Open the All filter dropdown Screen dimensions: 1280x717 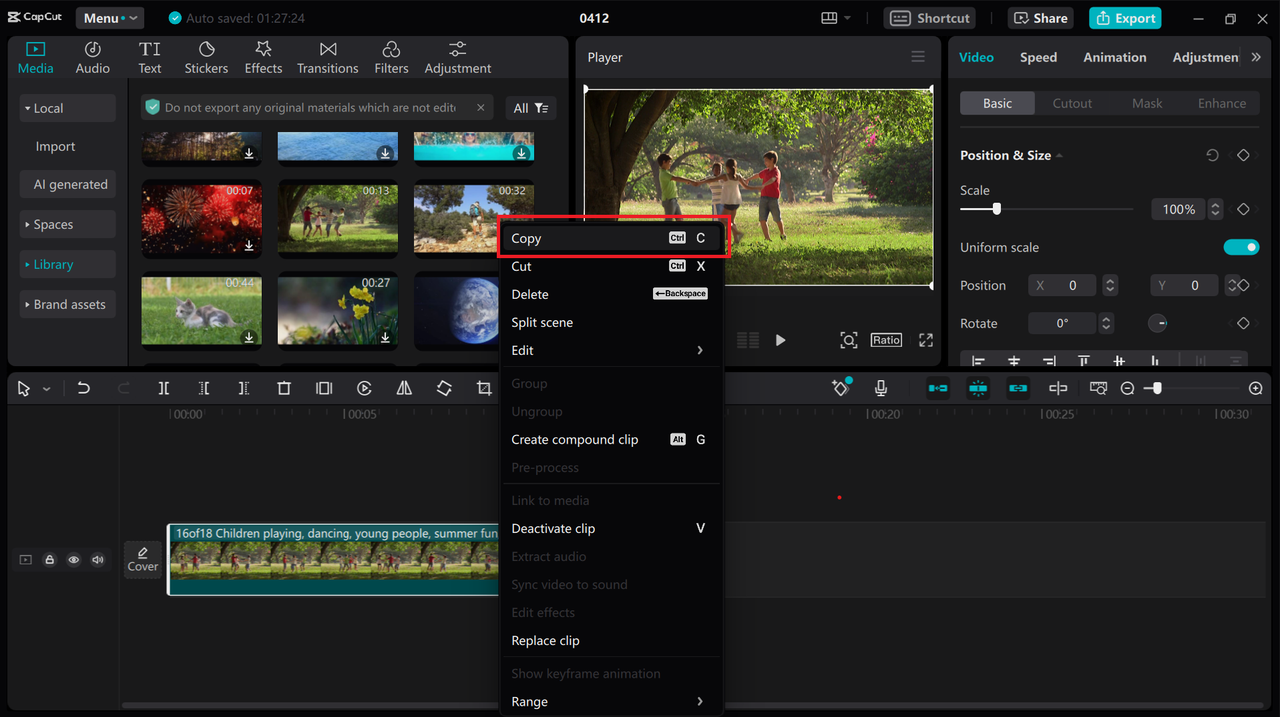(x=531, y=108)
